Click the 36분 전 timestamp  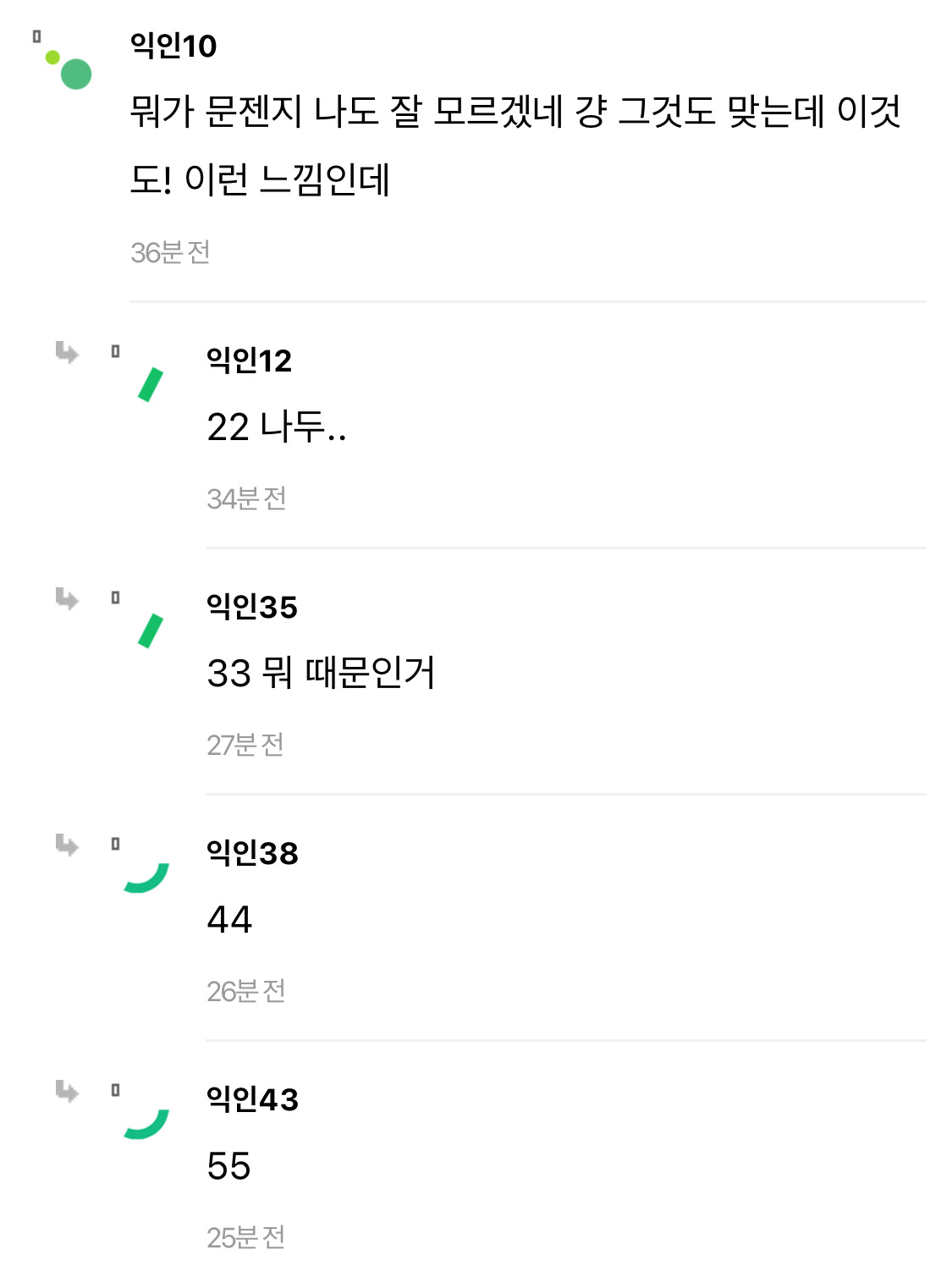[170, 252]
